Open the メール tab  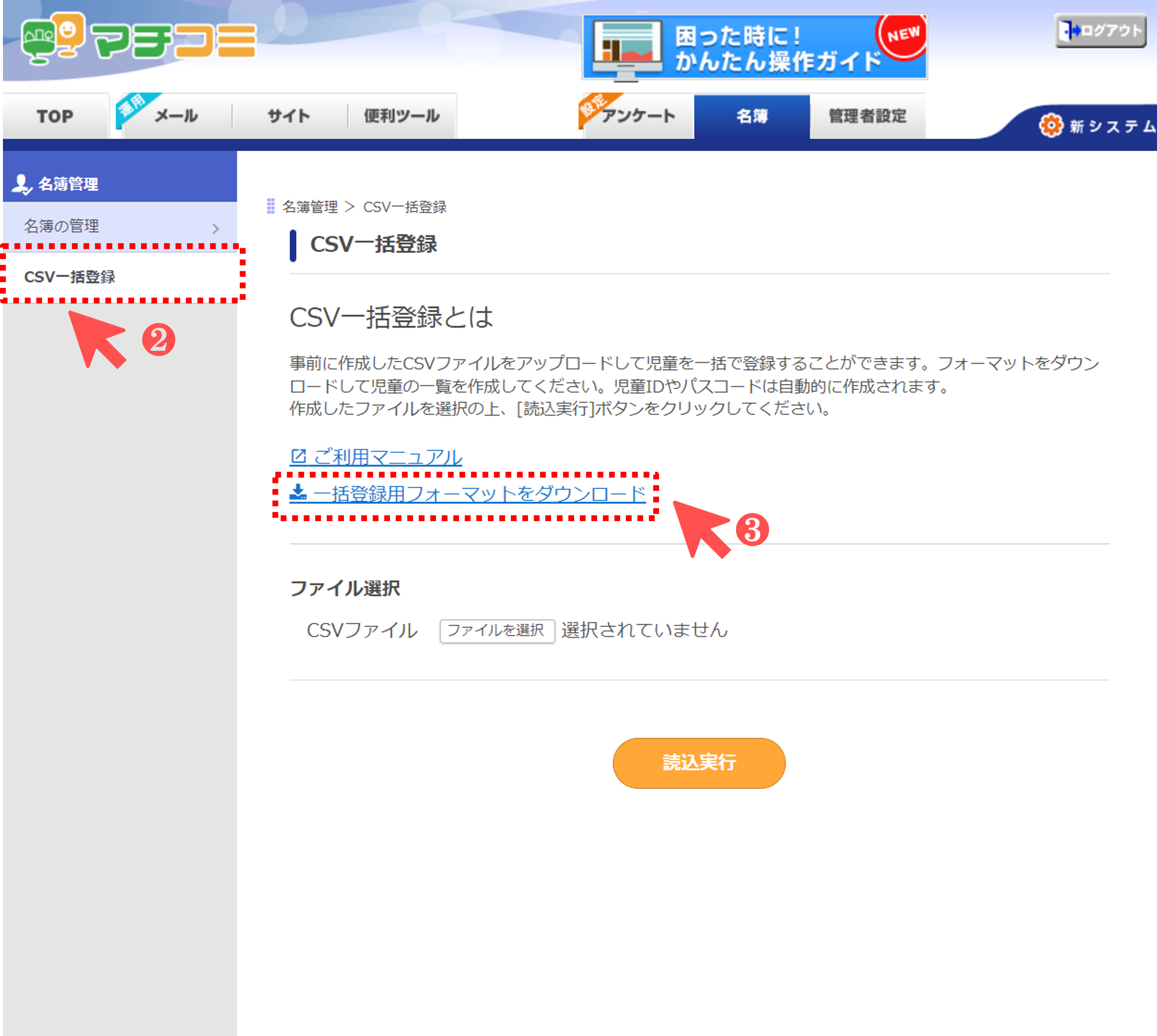pos(176,116)
